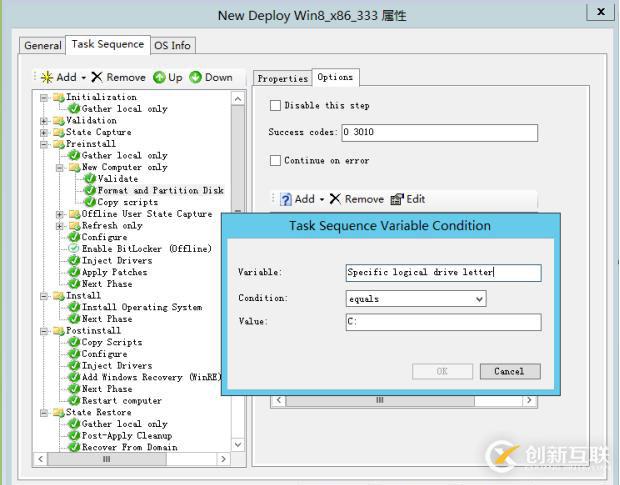Click the New Computer only folder icon
This screenshot has height=485, width=620.
point(74,167)
